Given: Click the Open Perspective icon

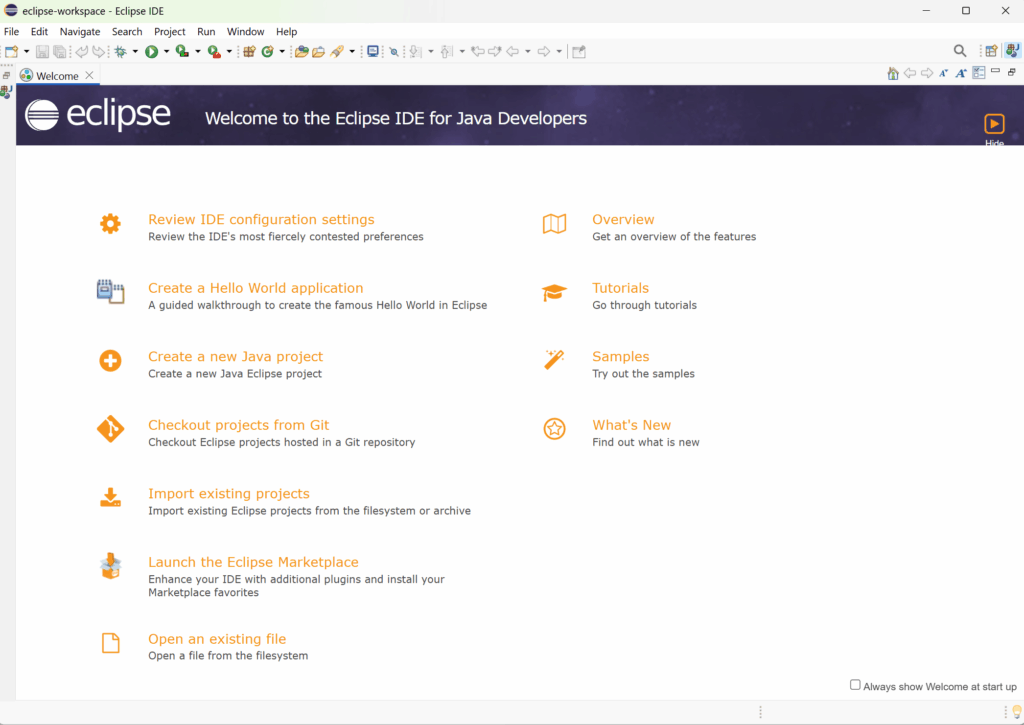Looking at the screenshot, I should pyautogui.click(x=991, y=52).
